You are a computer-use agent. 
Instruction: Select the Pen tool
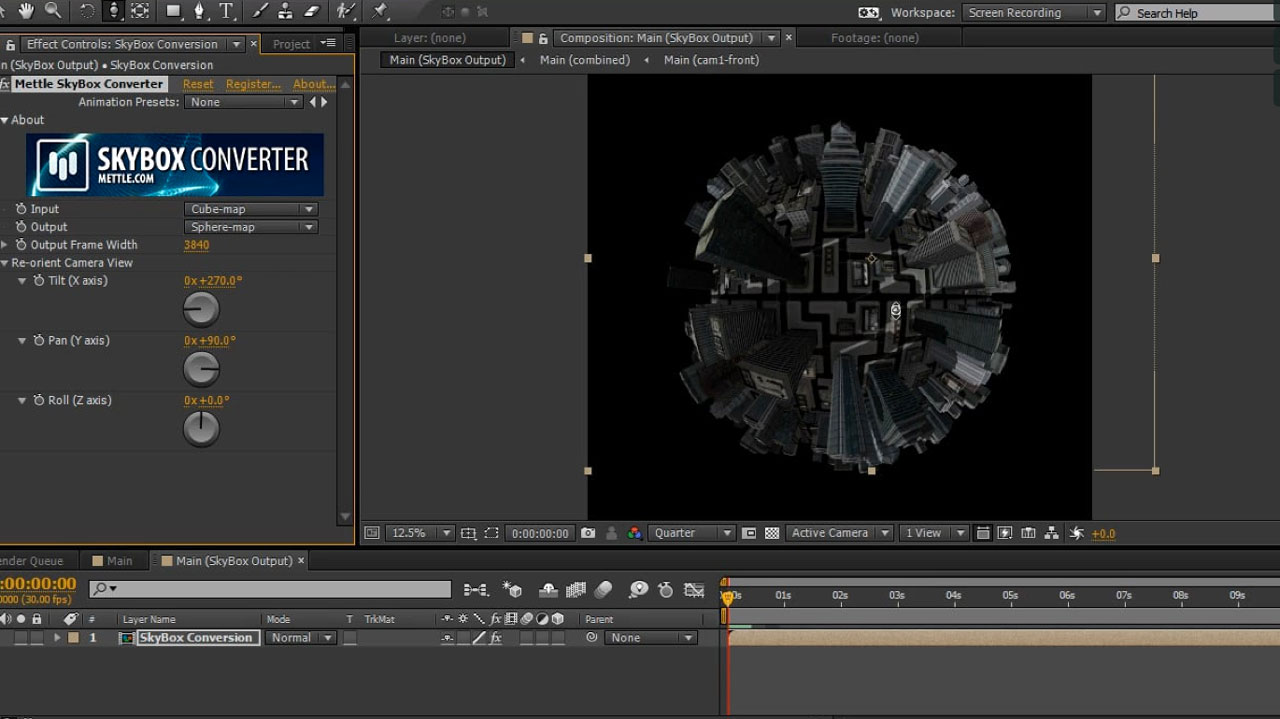[x=199, y=11]
